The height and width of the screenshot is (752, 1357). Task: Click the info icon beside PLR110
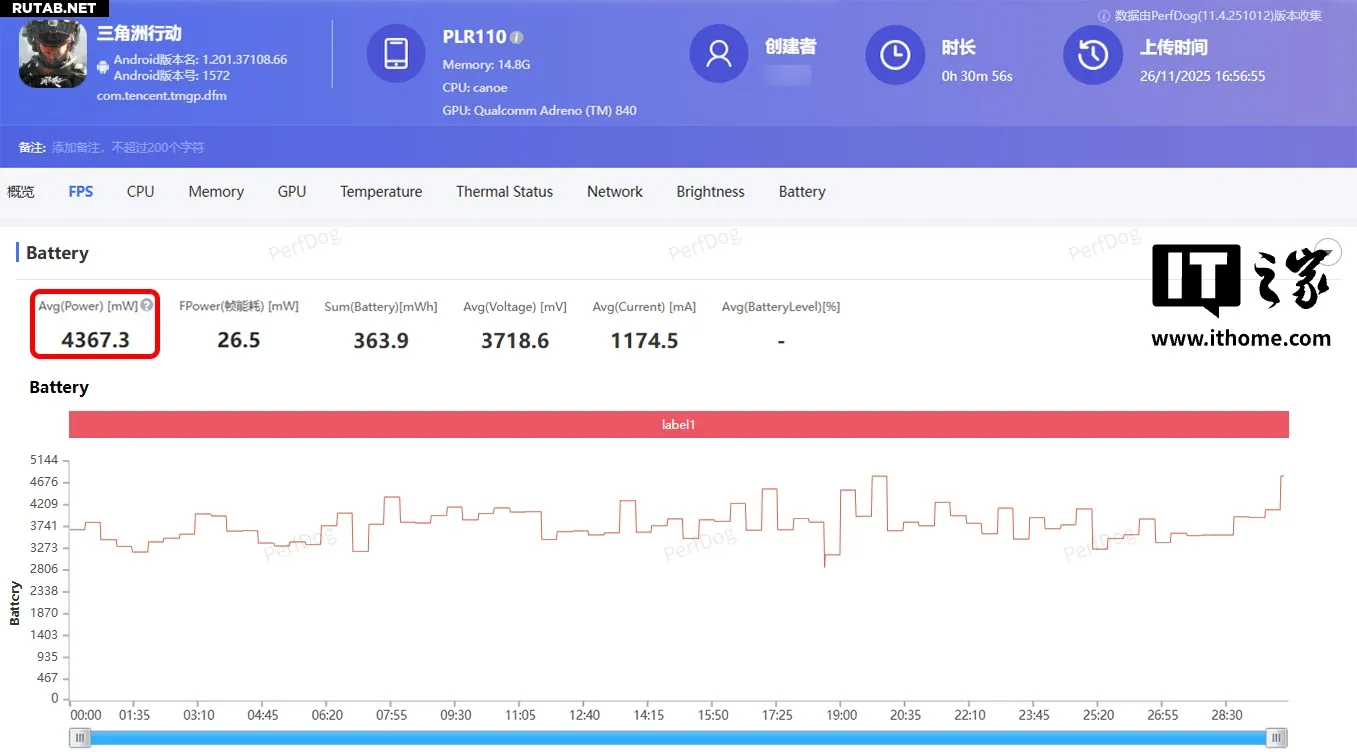(516, 38)
